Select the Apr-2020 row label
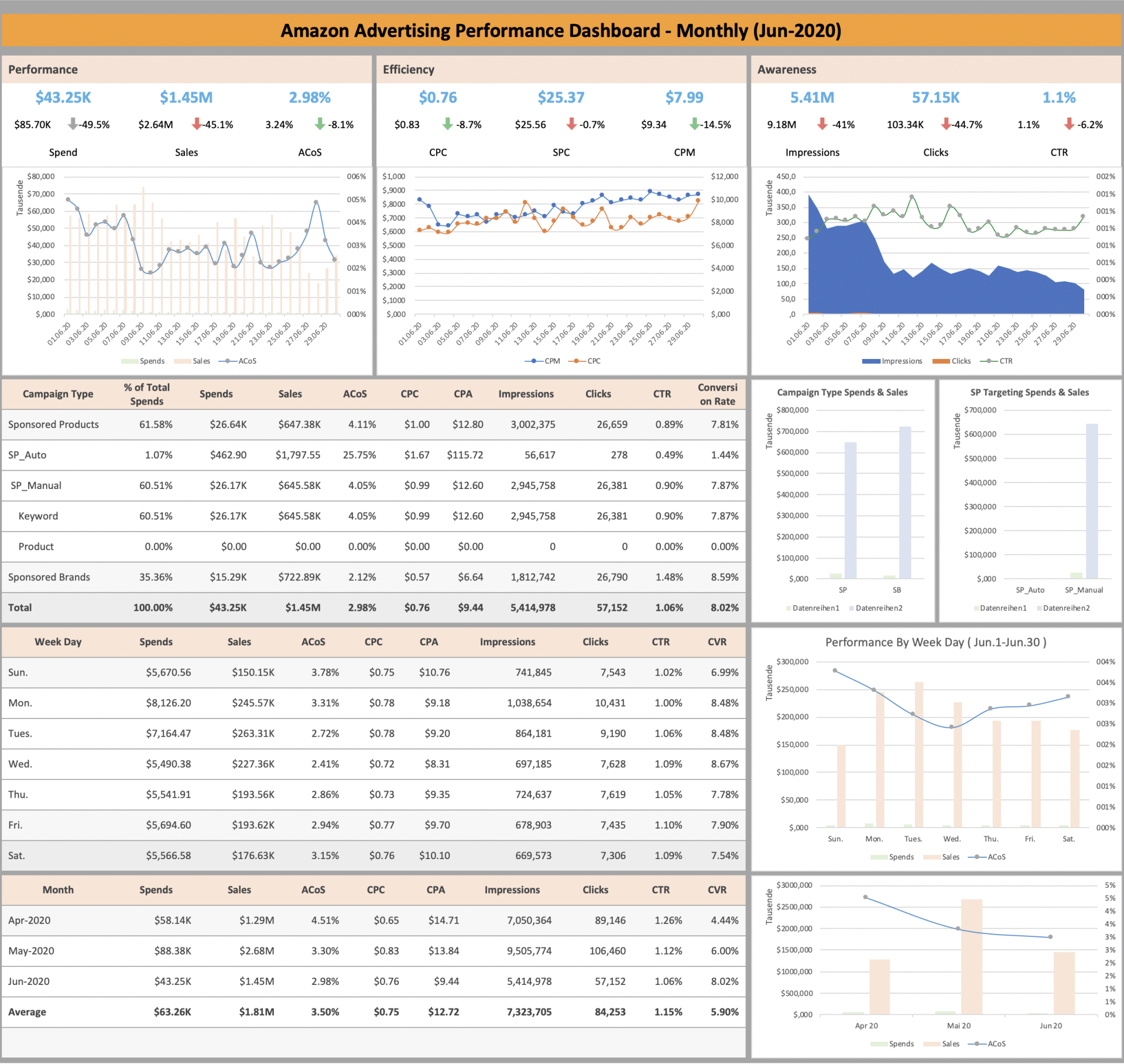The image size is (1124, 1064). pyautogui.click(x=29, y=920)
